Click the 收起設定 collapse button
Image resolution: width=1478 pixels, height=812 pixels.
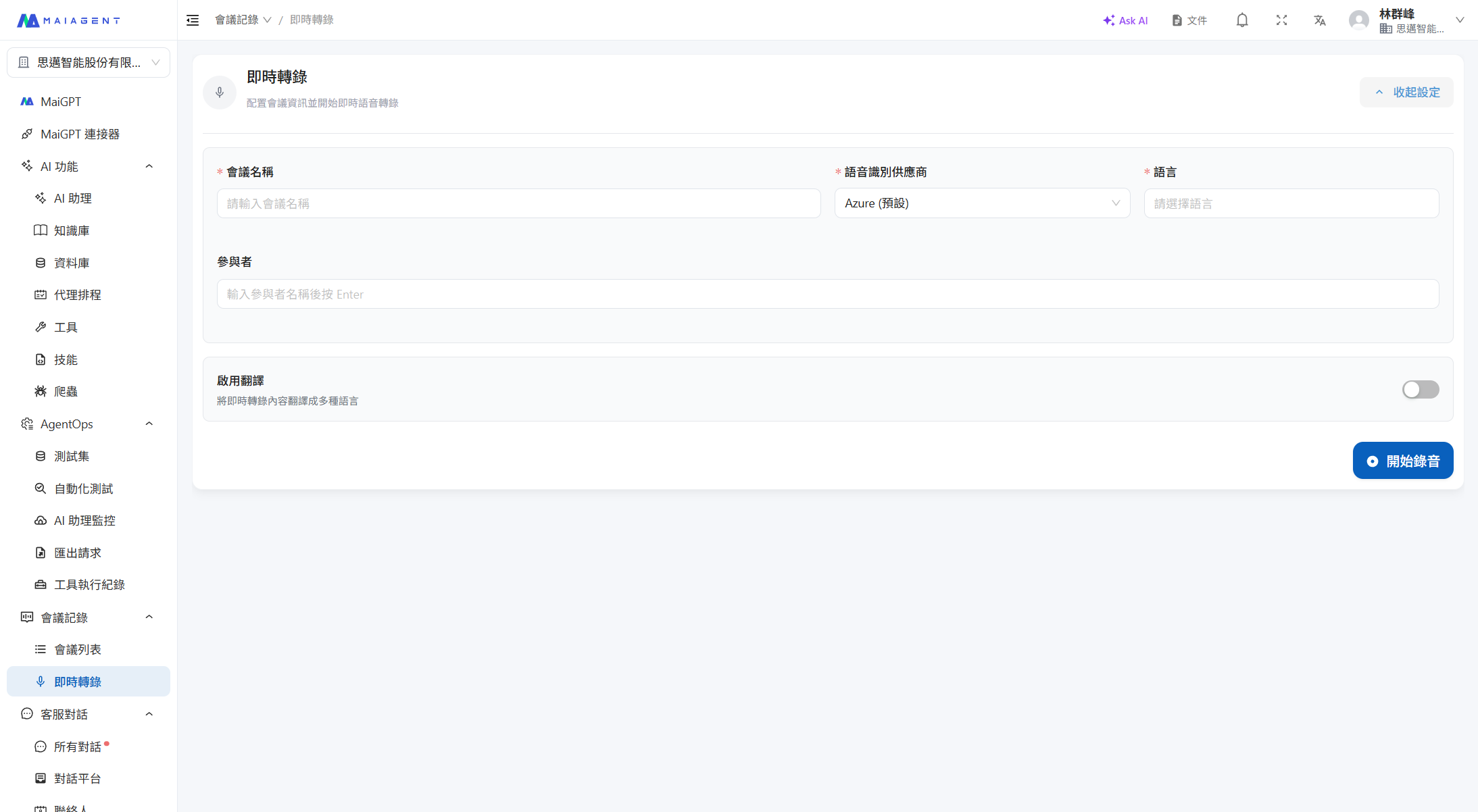click(1406, 93)
